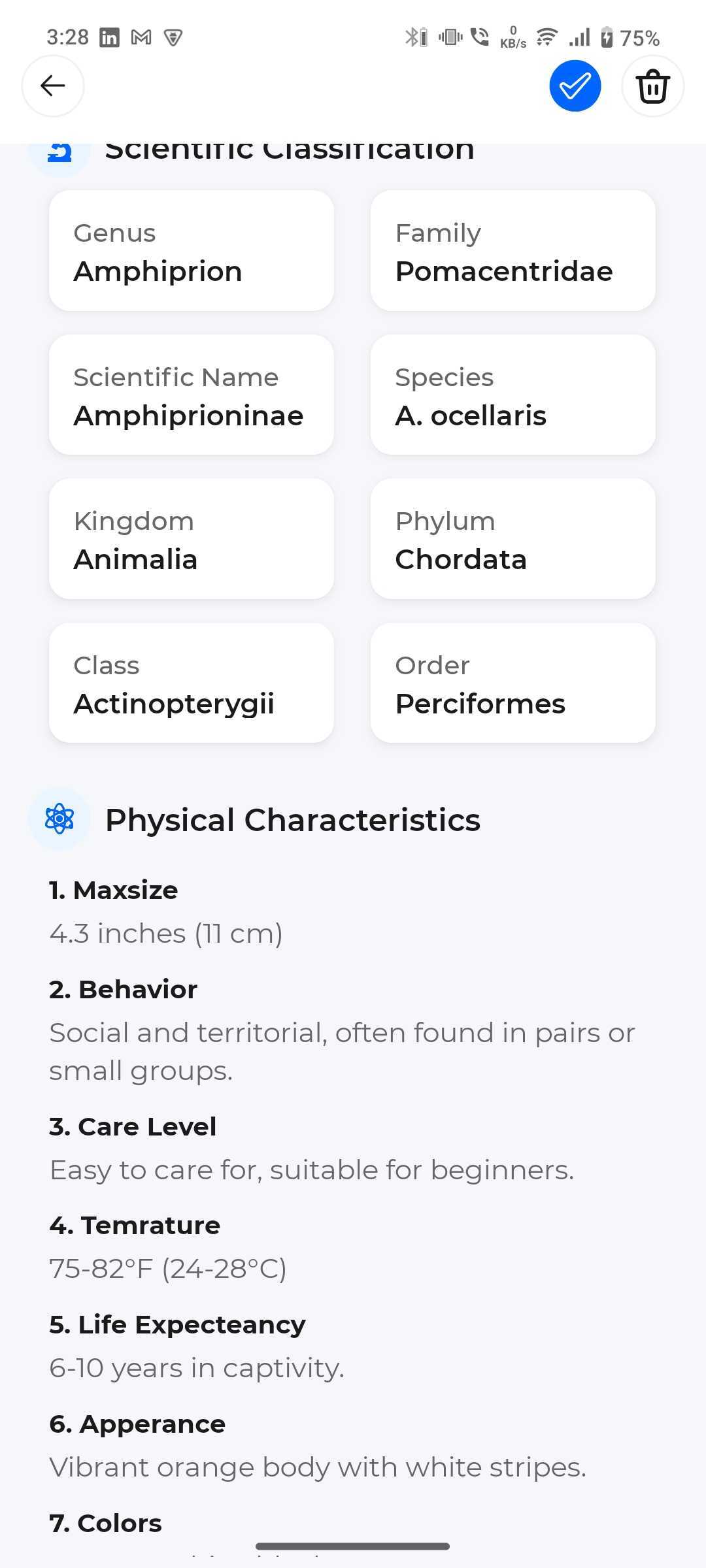706x1568 pixels.
Task: Tap the blue checkmark confirm icon
Action: click(575, 86)
